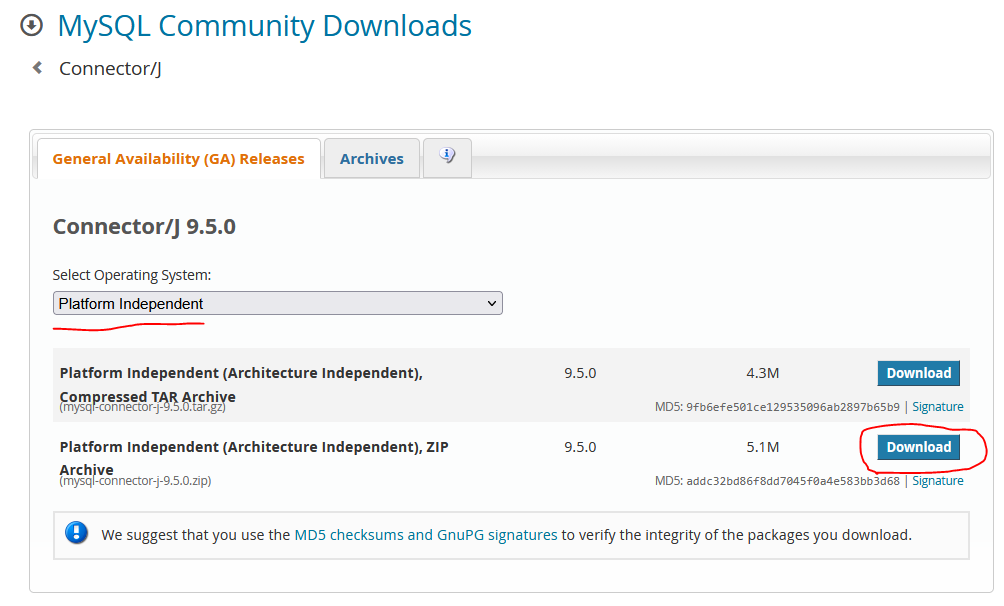Click the blue exclamation info icon
Screen dimensions: 1004x606
(x=77, y=533)
